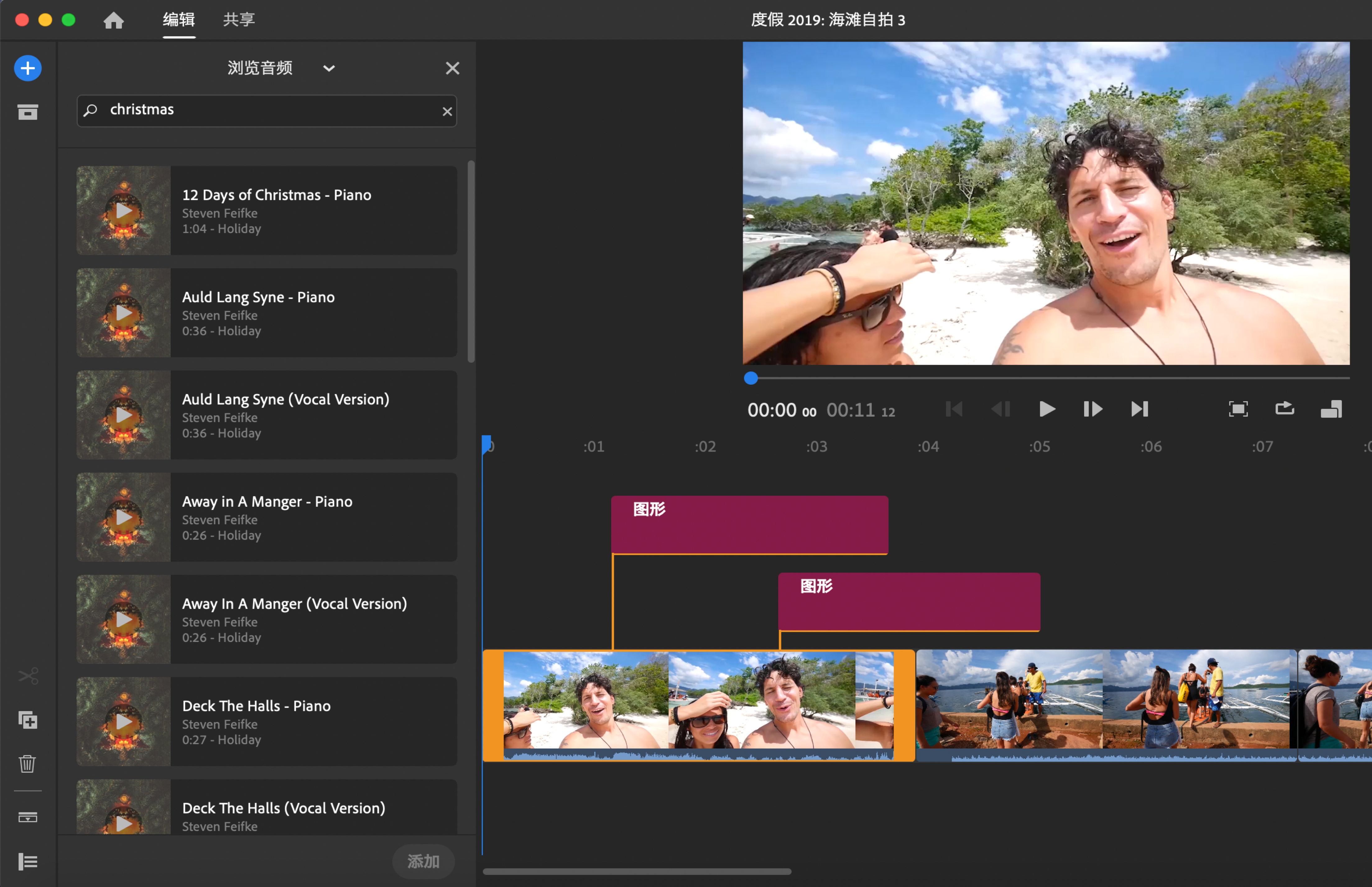Image resolution: width=1372 pixels, height=887 pixels.
Task: Preview 12 Days of Christmas thumbnail
Action: pyautogui.click(x=124, y=211)
